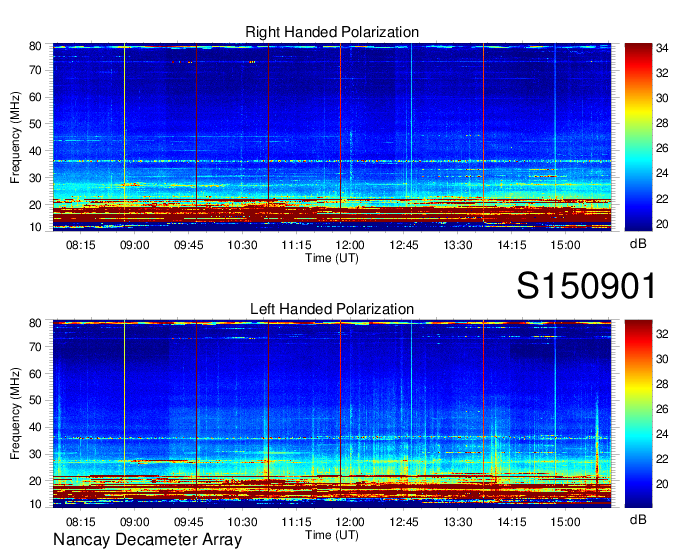Select the large "S150901" label
Screen dimensions: 680x552
pos(586,286)
